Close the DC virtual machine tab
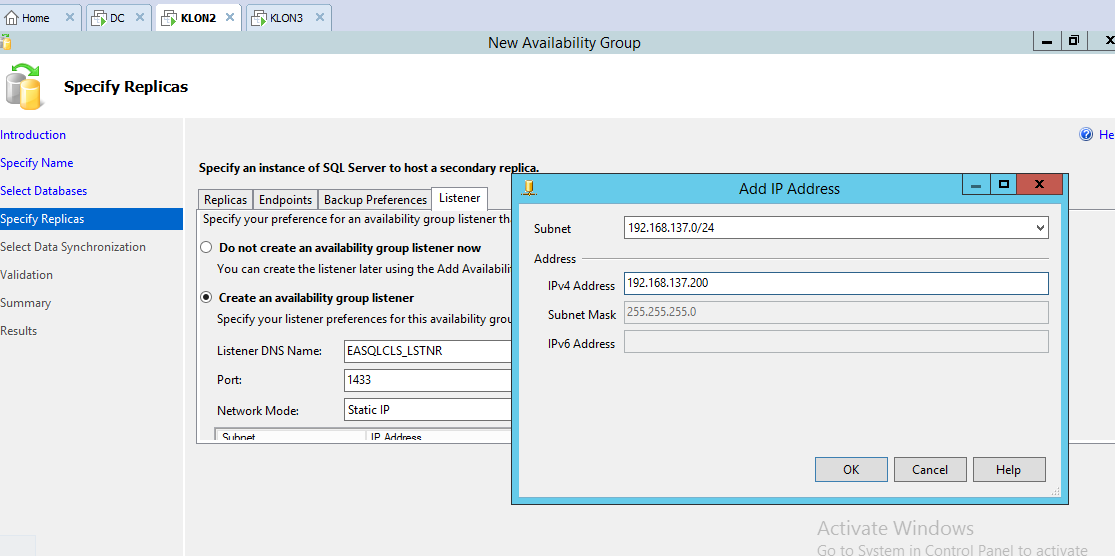The width and height of the screenshot is (1115, 556). 140,18
